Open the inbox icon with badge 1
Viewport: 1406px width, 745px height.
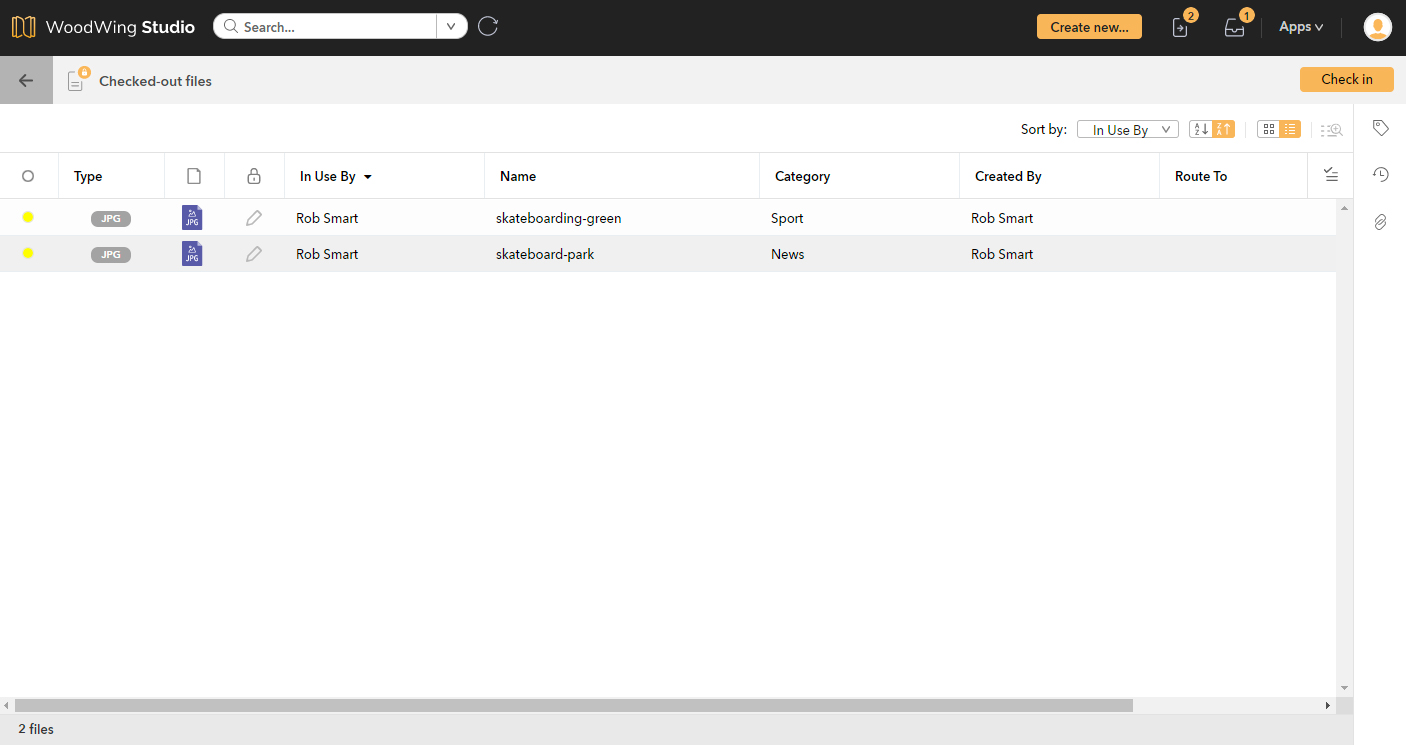1236,26
